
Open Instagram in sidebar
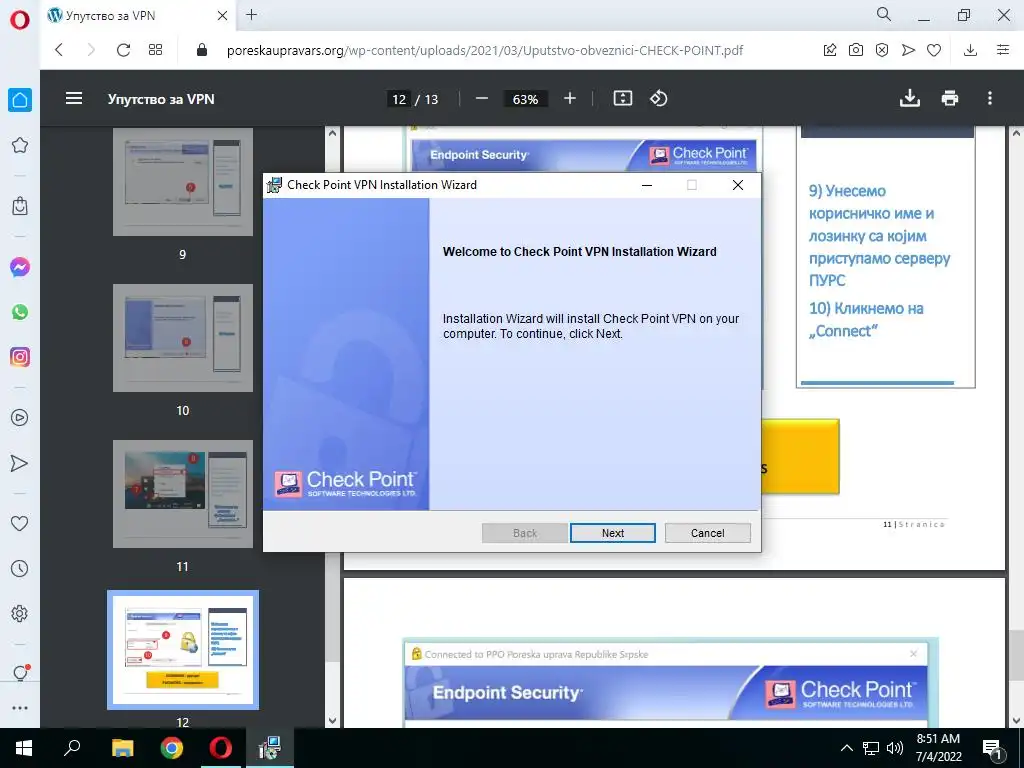click(20, 357)
